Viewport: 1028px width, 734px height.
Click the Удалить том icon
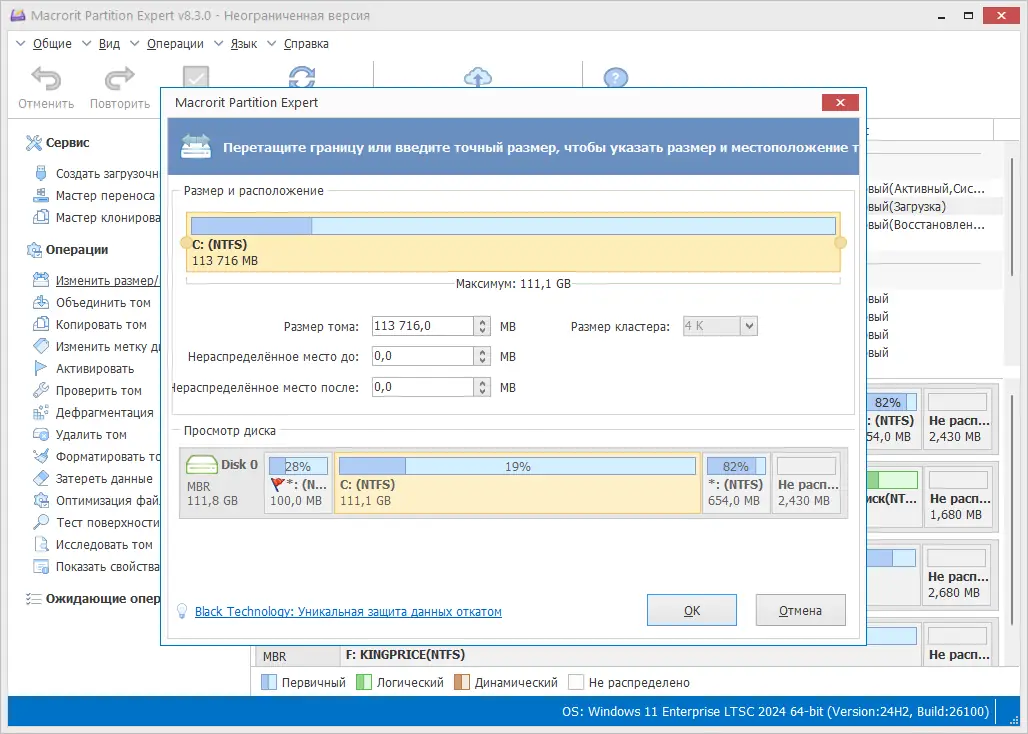coord(41,435)
